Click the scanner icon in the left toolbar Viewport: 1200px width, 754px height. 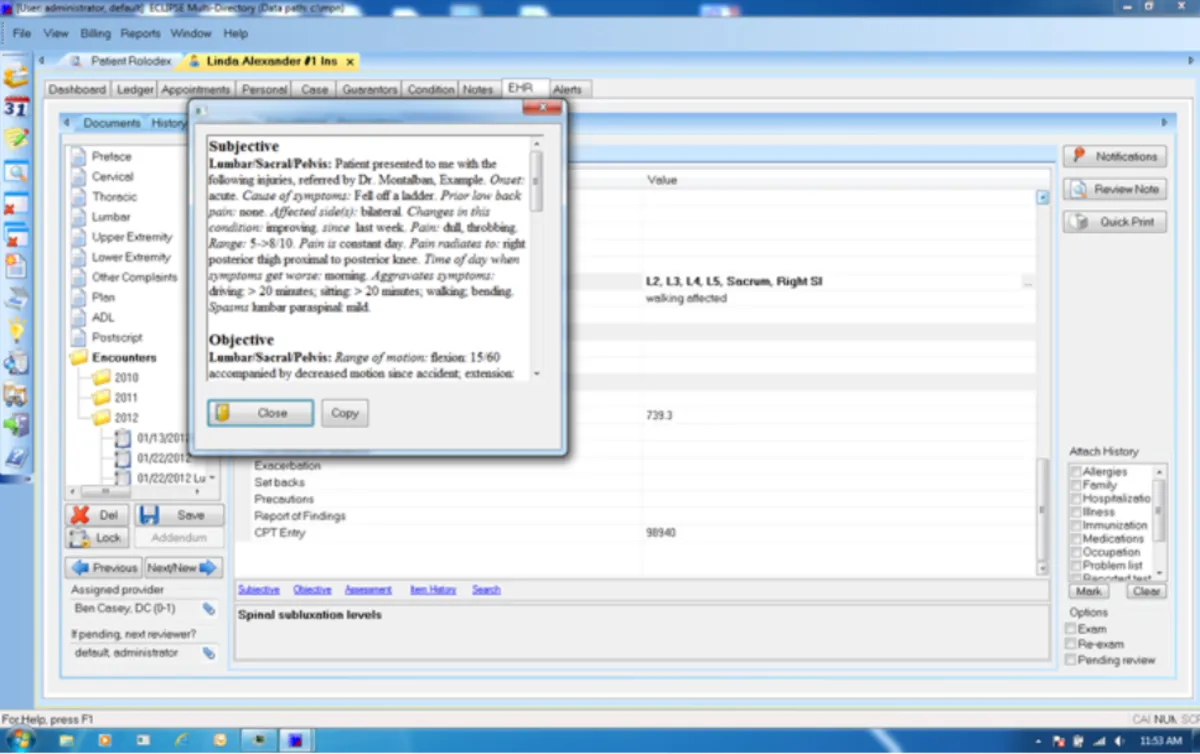click(x=16, y=299)
